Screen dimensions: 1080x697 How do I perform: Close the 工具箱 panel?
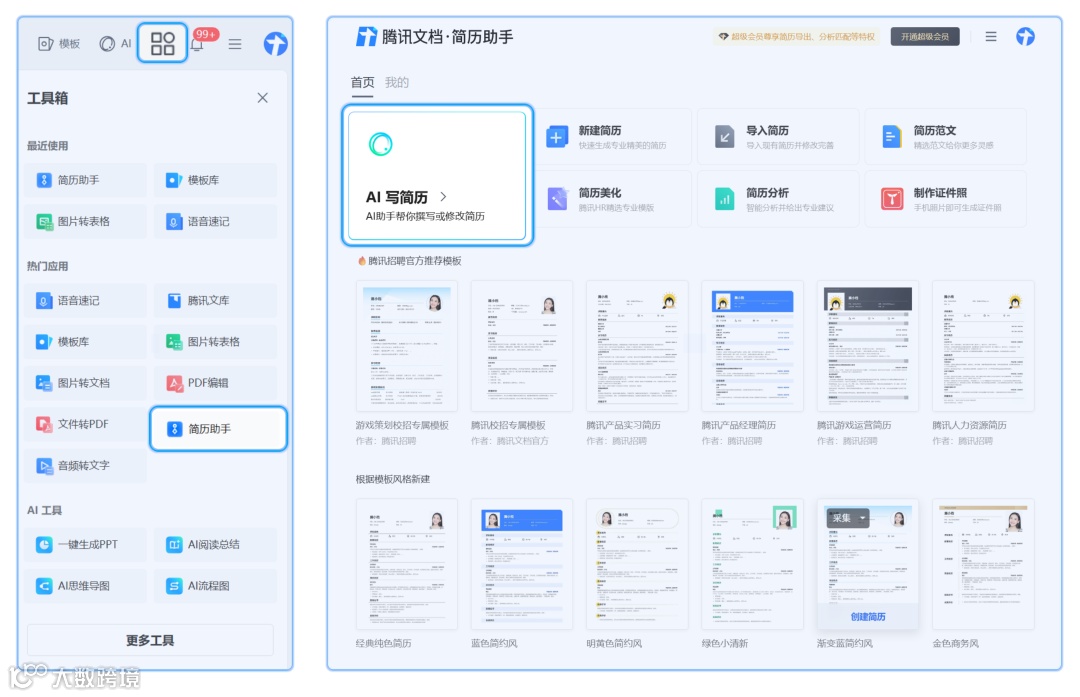click(262, 98)
